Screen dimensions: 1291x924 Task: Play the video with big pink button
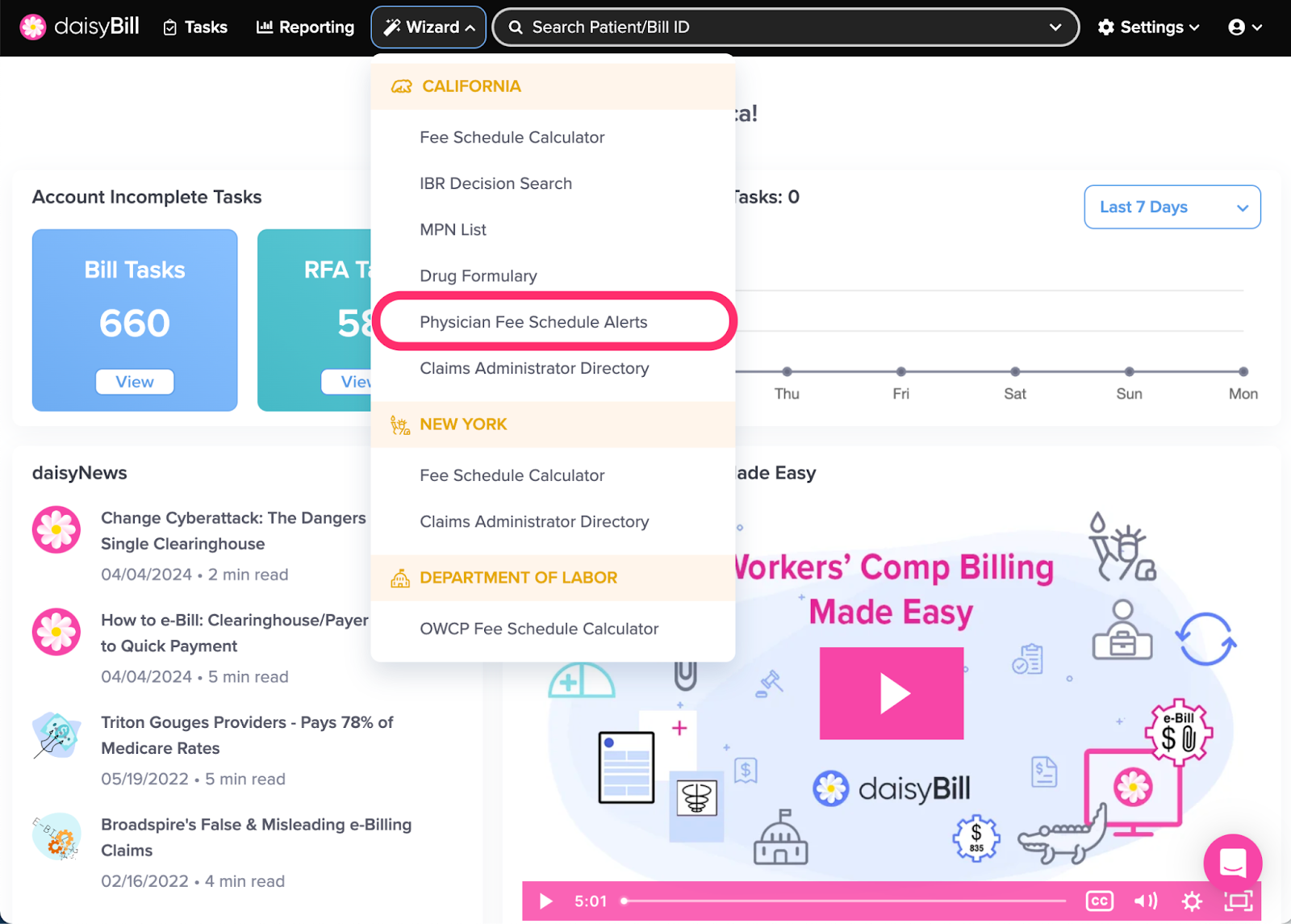tap(892, 693)
